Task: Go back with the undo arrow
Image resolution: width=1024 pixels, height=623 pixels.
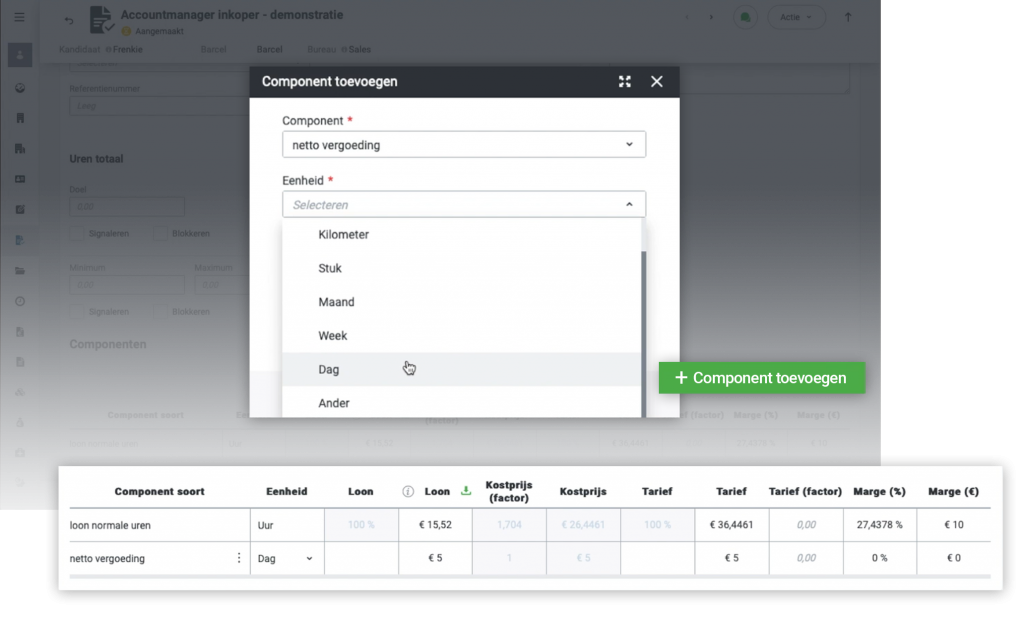Action: point(69,20)
